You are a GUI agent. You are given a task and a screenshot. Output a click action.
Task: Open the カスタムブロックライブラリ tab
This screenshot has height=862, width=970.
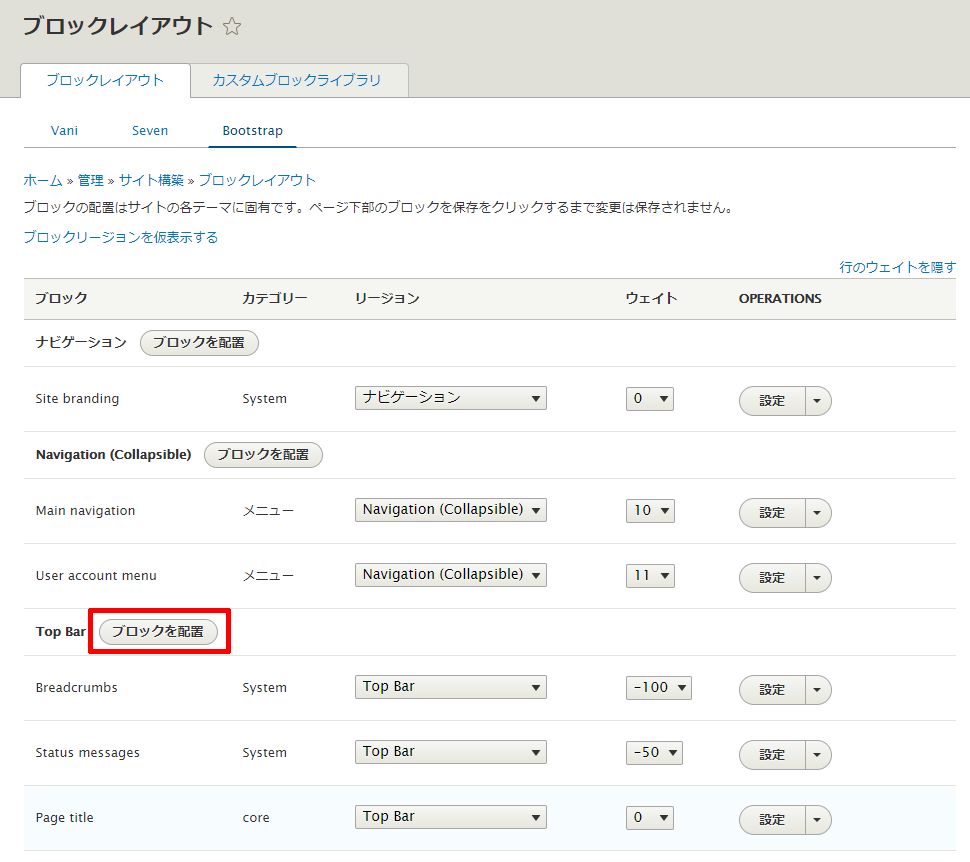(296, 80)
